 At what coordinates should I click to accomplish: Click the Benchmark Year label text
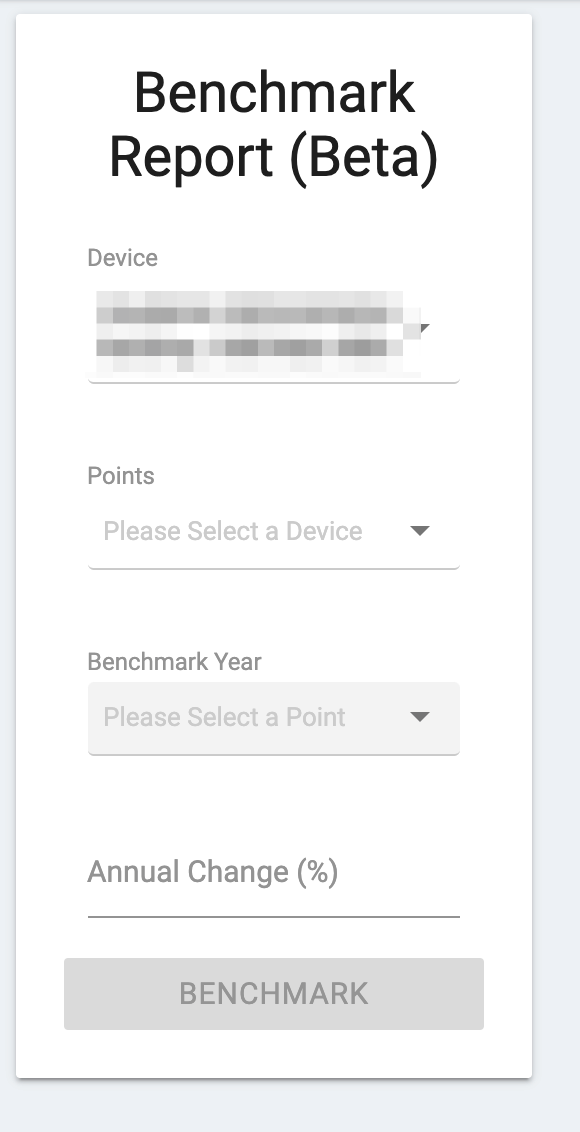[x=174, y=662]
